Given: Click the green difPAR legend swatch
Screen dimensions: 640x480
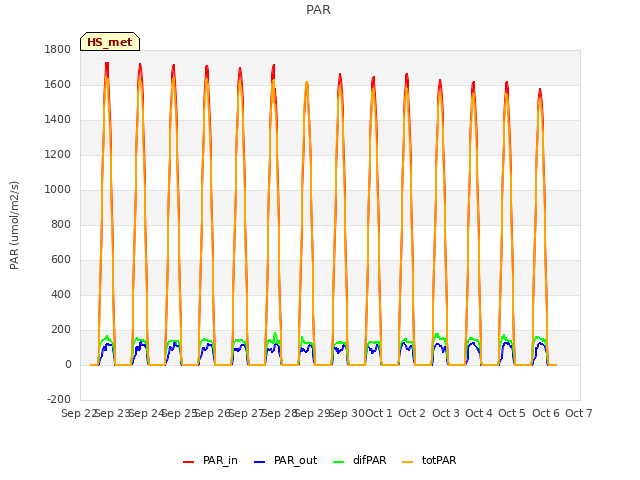Looking at the screenshot, I should [339, 462].
